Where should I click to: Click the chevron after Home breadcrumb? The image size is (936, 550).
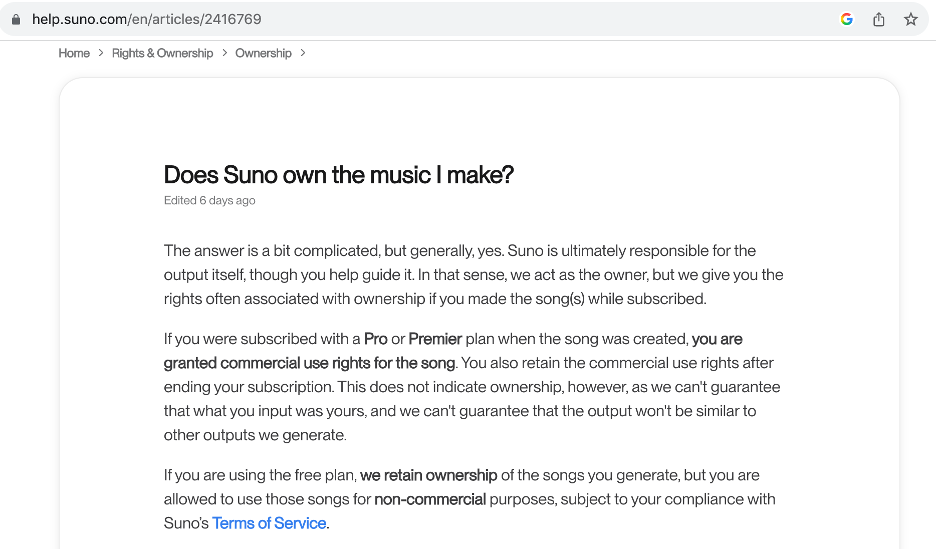click(101, 53)
